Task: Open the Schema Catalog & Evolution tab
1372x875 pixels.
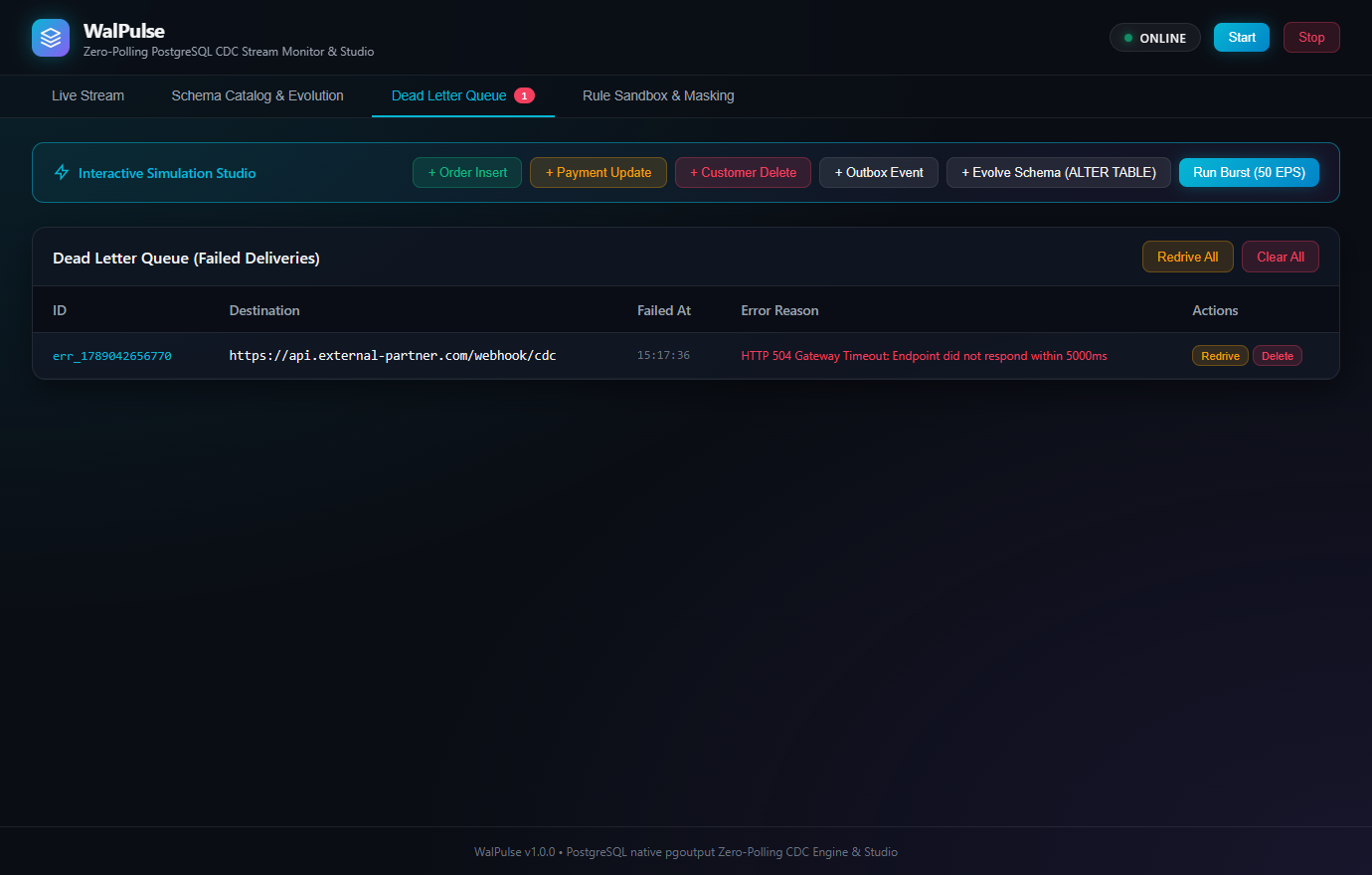Action: [257, 95]
